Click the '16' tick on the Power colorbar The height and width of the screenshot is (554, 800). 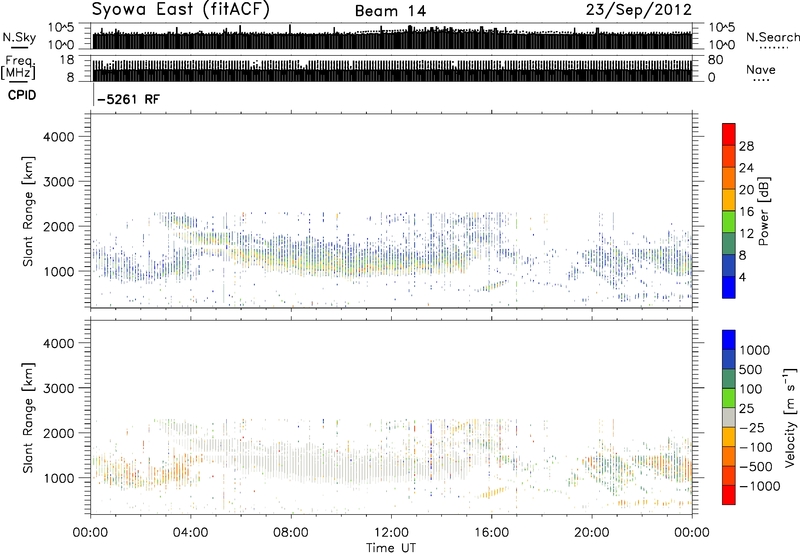[x=746, y=212]
